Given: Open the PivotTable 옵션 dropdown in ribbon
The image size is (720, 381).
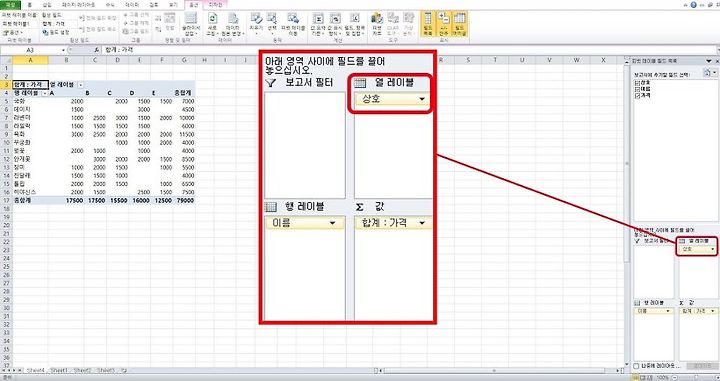Looking at the screenshot, I should coord(12,33).
